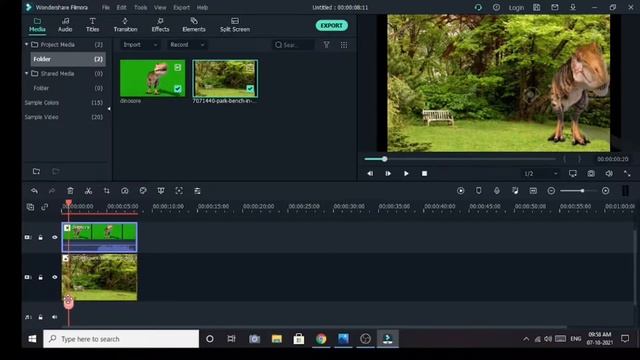Switch to the Titles tab
Image resolution: width=640 pixels, height=360 pixels.
click(92, 24)
